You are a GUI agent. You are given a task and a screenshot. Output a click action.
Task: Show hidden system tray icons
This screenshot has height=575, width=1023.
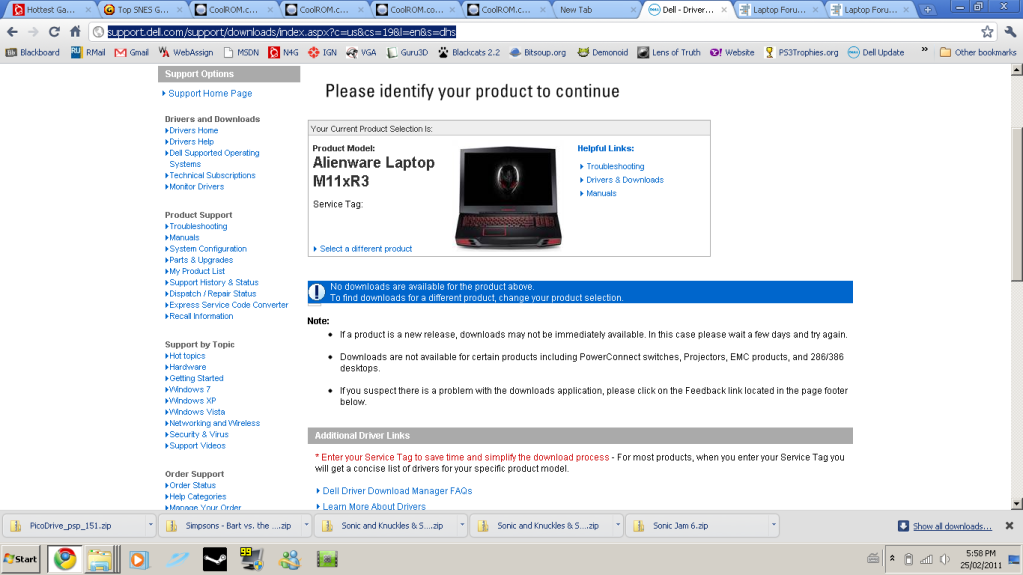[892, 559]
